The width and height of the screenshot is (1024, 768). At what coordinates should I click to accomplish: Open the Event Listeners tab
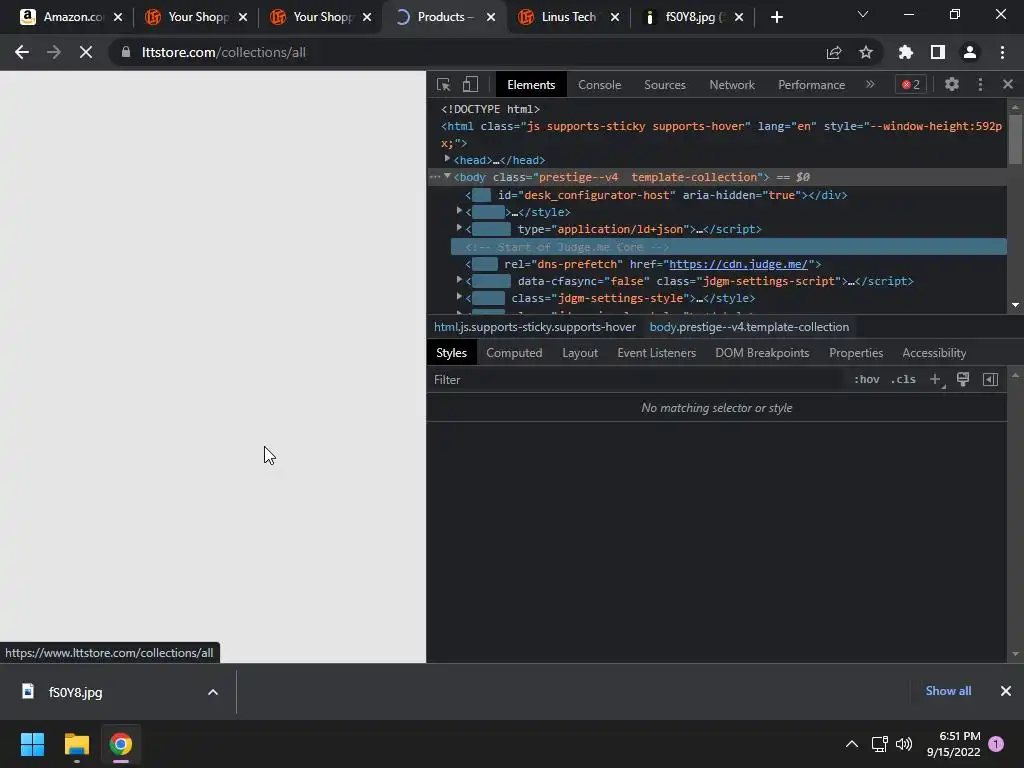coord(656,353)
